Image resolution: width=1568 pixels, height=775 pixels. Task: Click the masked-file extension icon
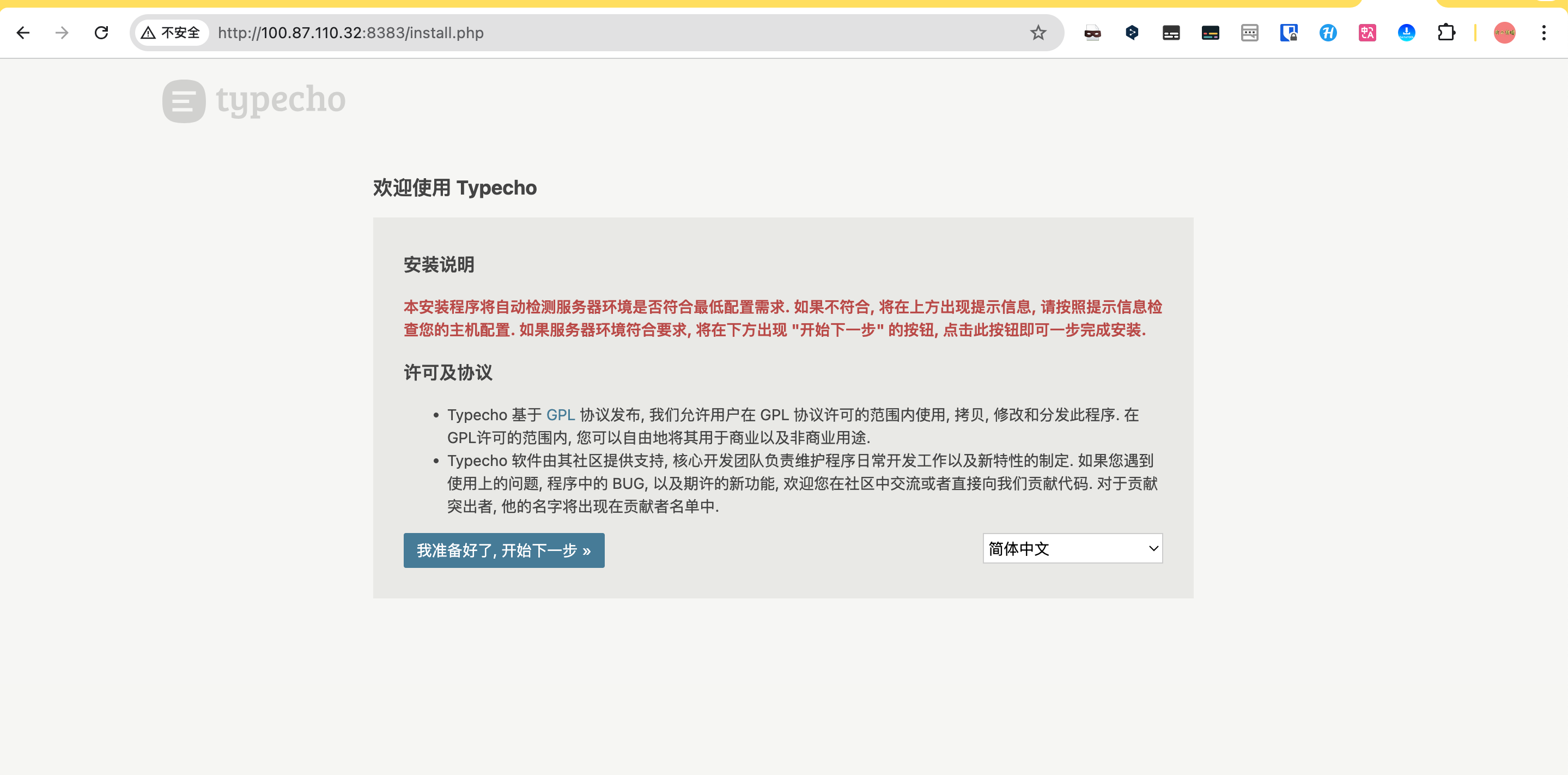point(1092,33)
